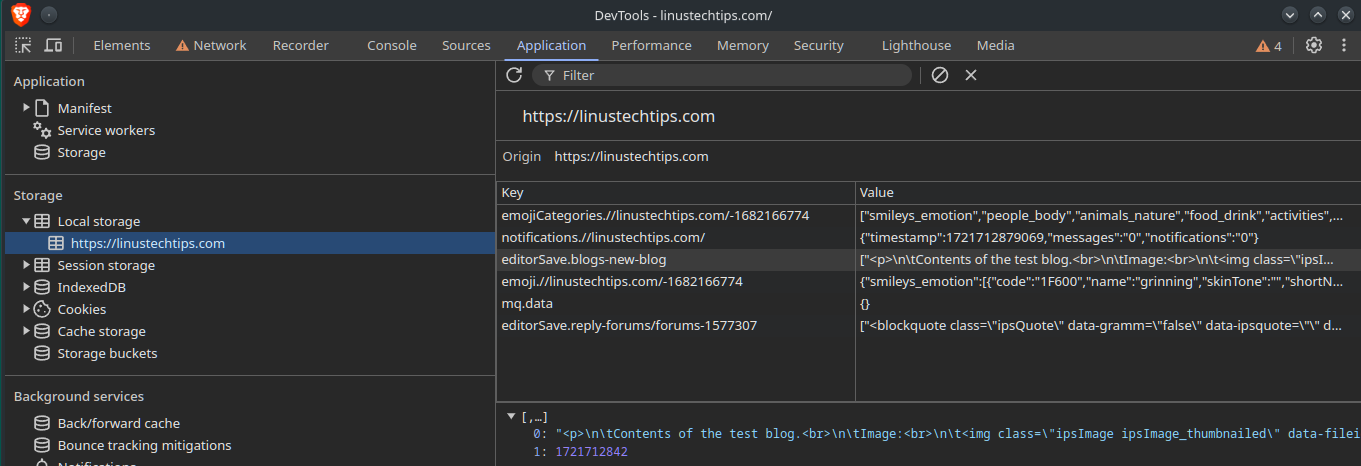Activate the inspect element picker icon
Viewport: 1361px width, 466px height.
(x=23, y=45)
